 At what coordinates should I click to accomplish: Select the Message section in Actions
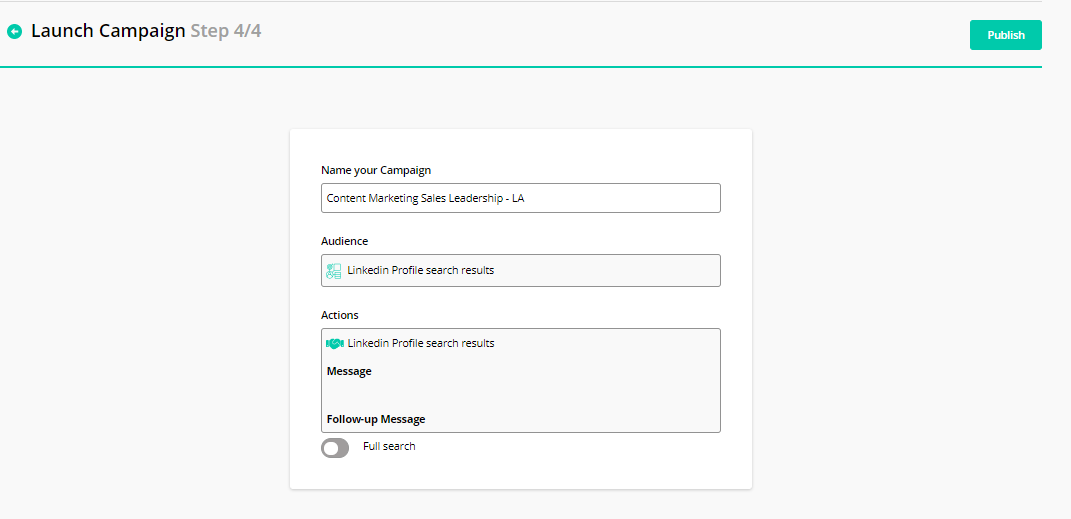pos(349,372)
